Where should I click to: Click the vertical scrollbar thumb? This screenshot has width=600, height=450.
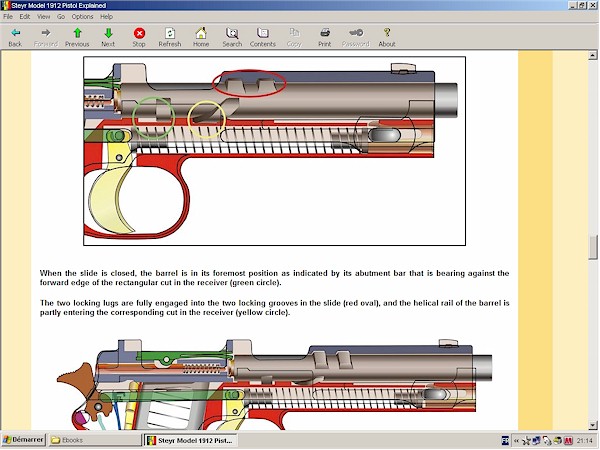tap(593, 248)
